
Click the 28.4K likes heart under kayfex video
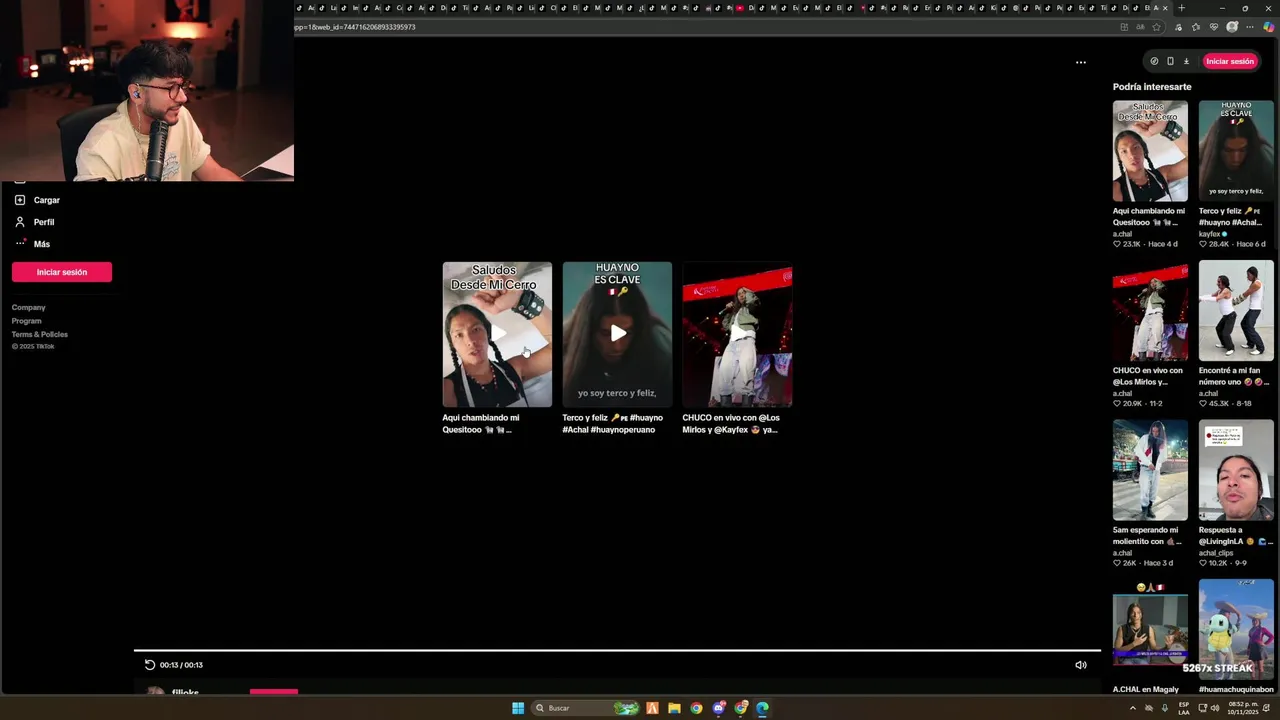click(x=1203, y=244)
